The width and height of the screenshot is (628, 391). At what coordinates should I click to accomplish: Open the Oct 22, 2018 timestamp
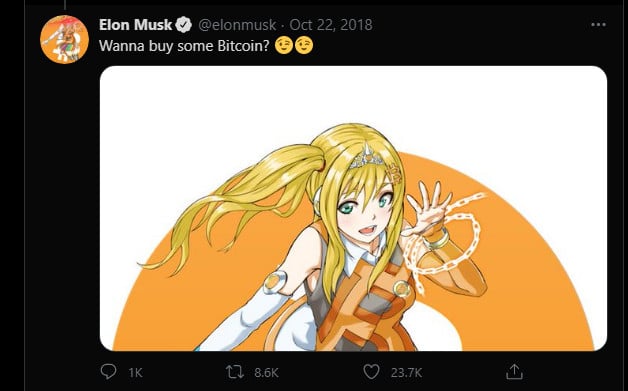[x=331, y=25]
